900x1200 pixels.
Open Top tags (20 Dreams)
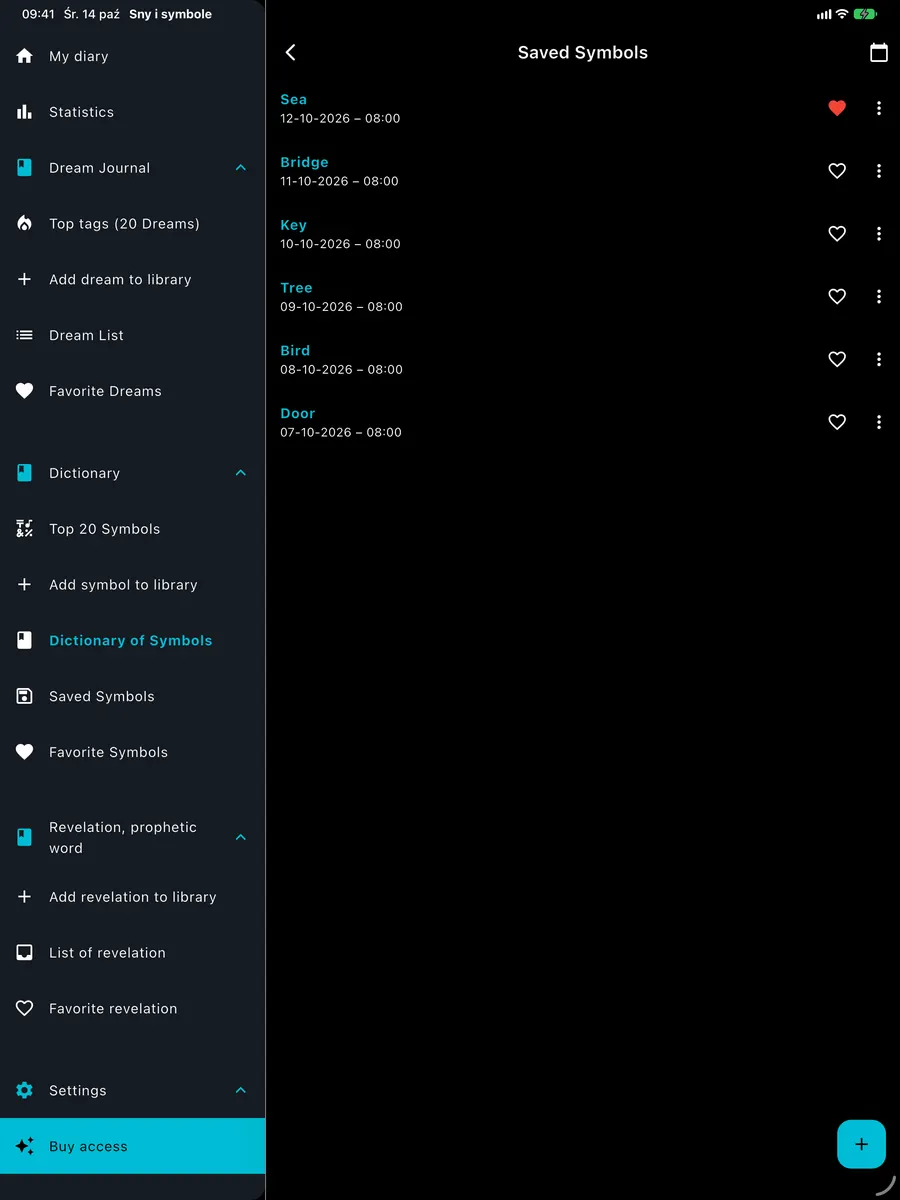click(x=132, y=224)
